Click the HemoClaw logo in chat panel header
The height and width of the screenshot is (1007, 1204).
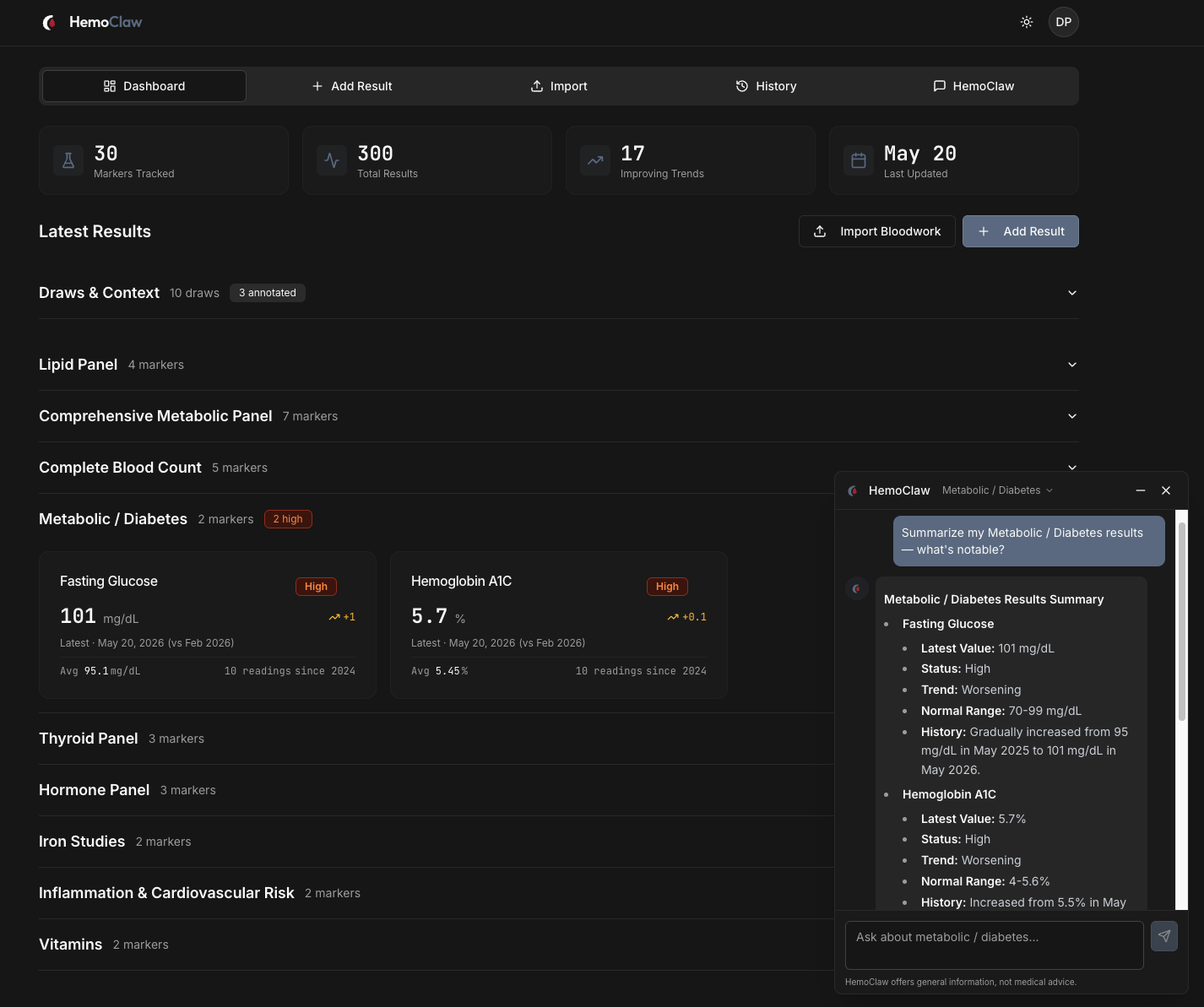853,490
